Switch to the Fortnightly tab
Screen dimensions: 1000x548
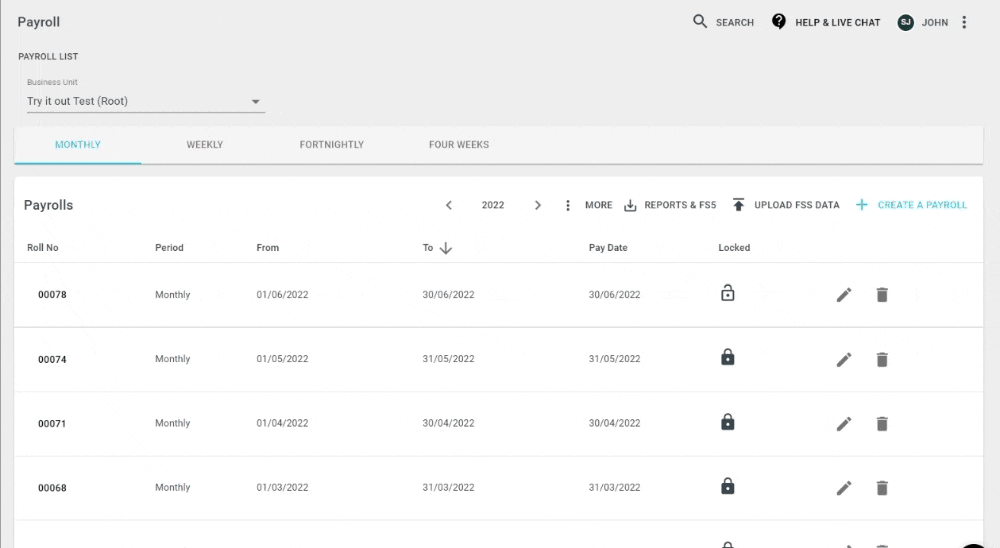pos(332,145)
